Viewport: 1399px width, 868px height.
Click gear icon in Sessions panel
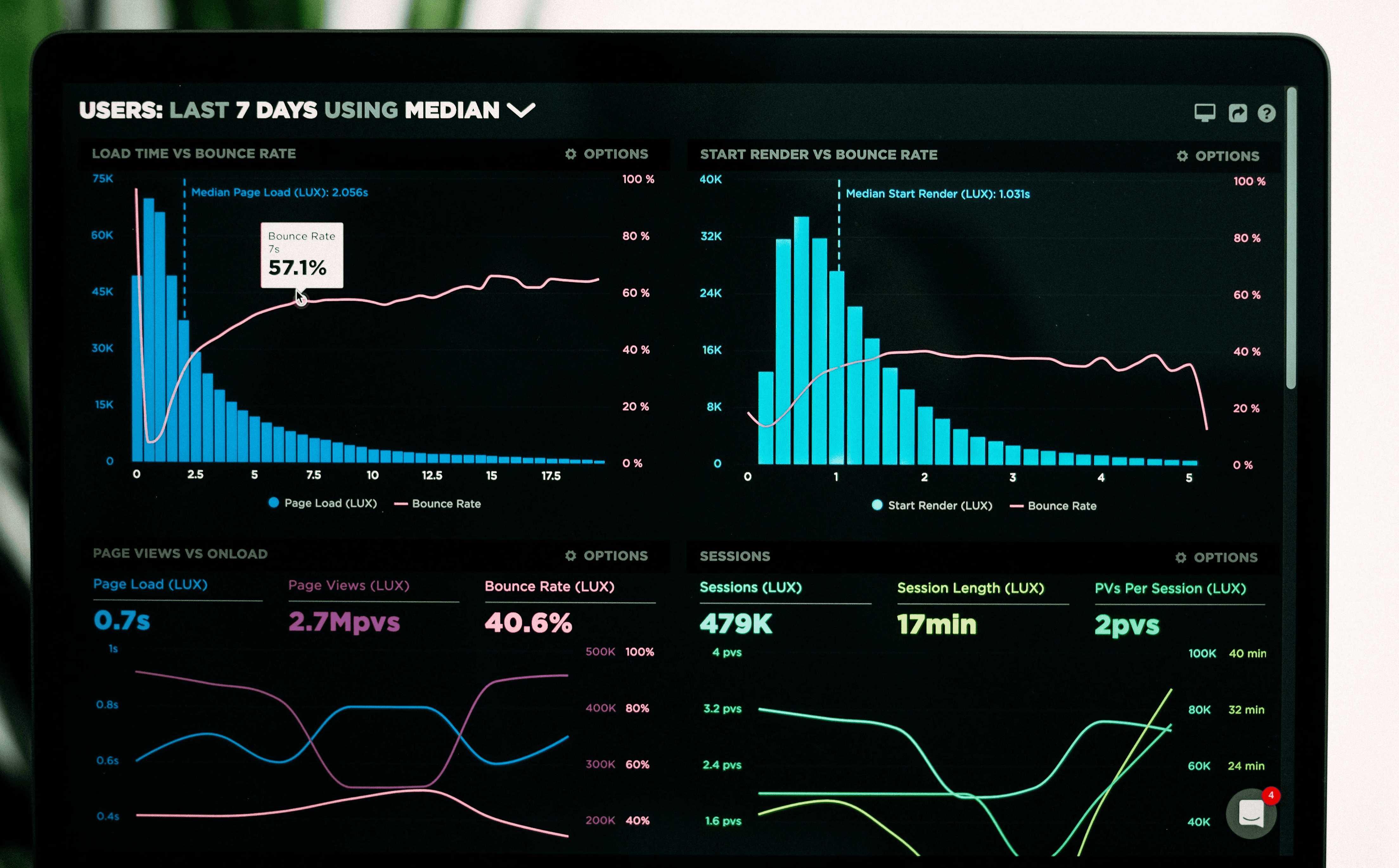point(1180,557)
